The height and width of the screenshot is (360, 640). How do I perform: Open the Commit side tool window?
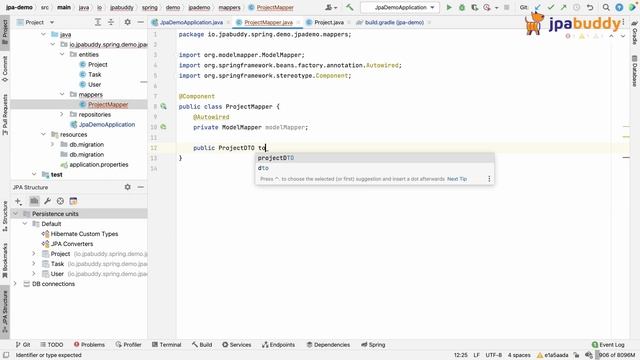point(5,69)
